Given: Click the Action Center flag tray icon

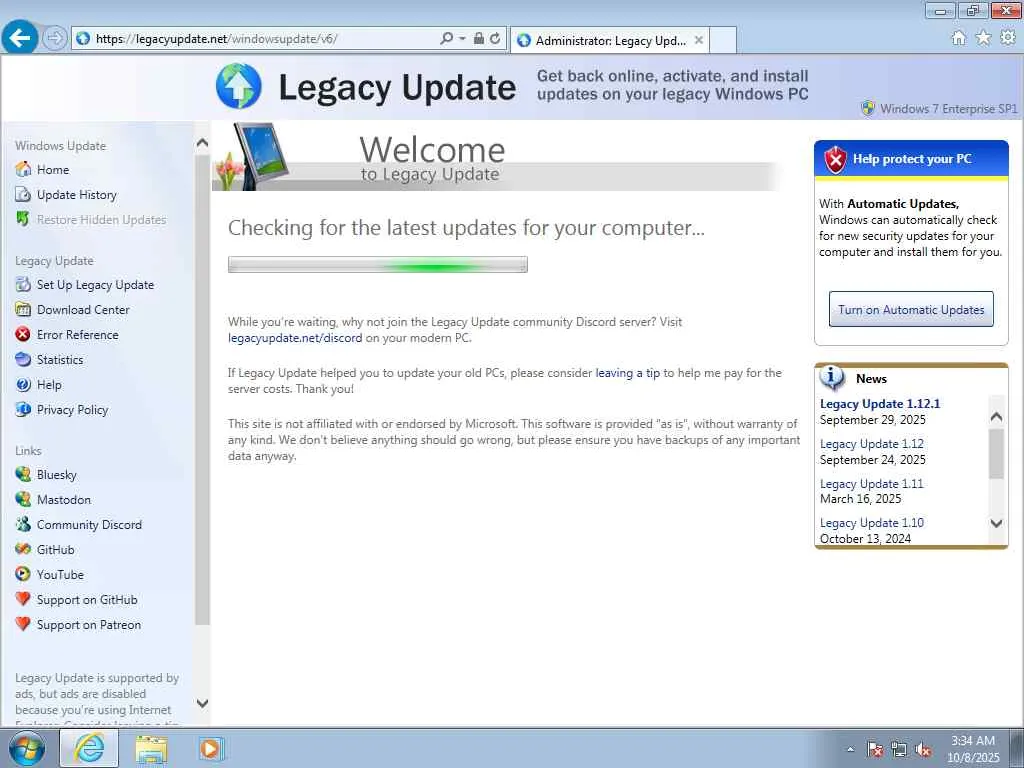Looking at the screenshot, I should pyautogui.click(x=875, y=750).
